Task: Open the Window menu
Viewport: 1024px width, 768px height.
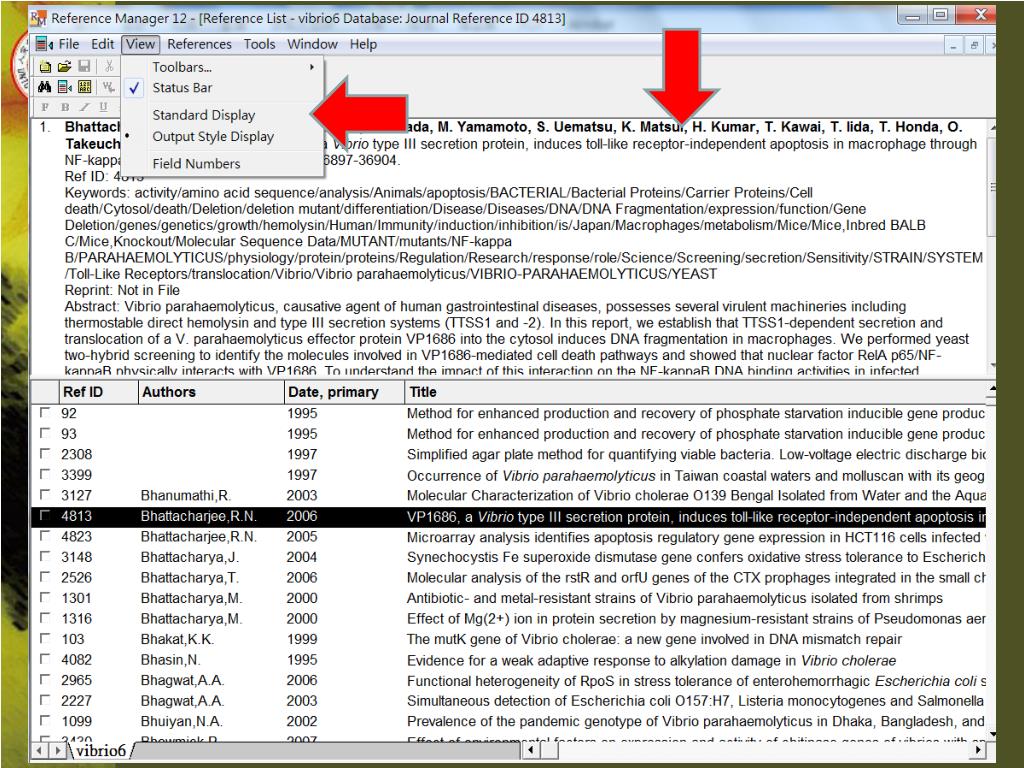Action: [x=312, y=44]
